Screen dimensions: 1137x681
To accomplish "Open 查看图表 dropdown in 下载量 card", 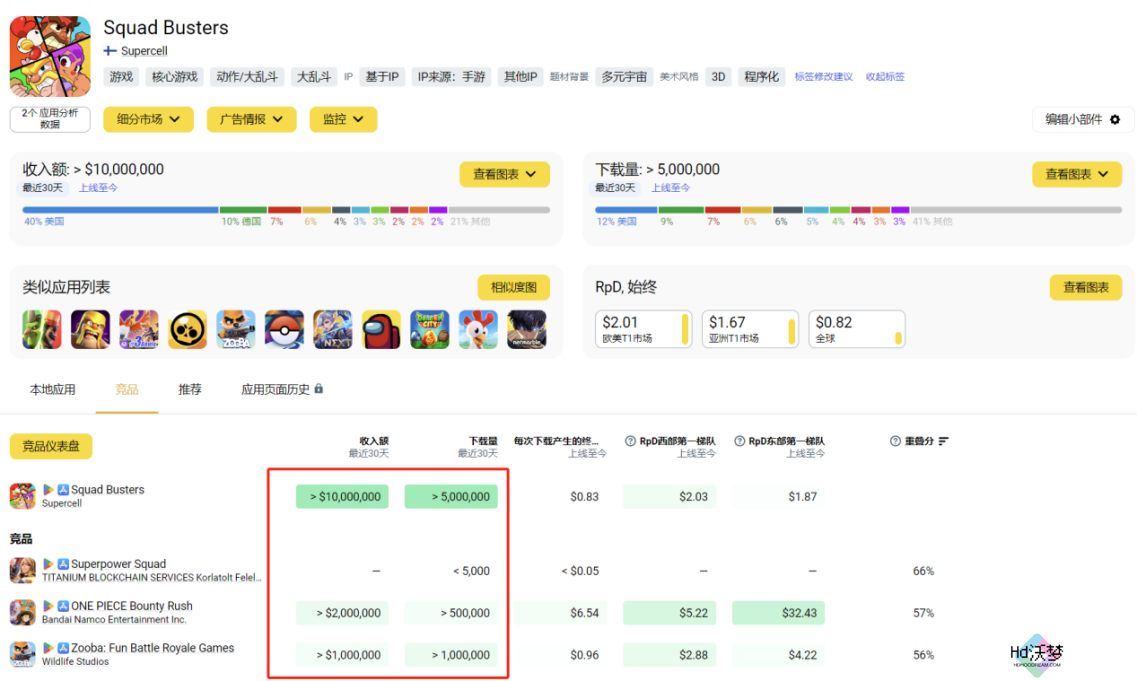I will [x=1077, y=174].
